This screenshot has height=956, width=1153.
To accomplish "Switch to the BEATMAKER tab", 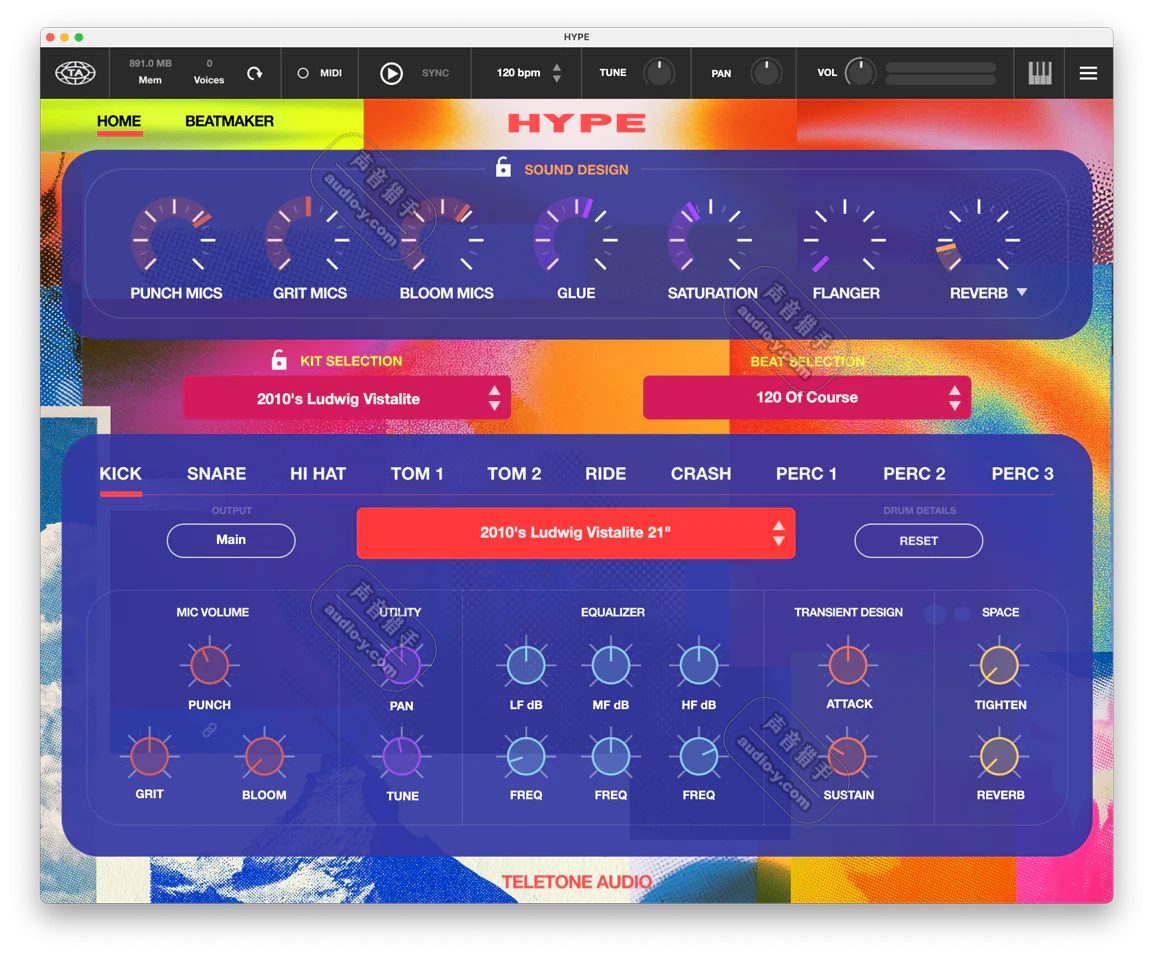I will coord(229,121).
